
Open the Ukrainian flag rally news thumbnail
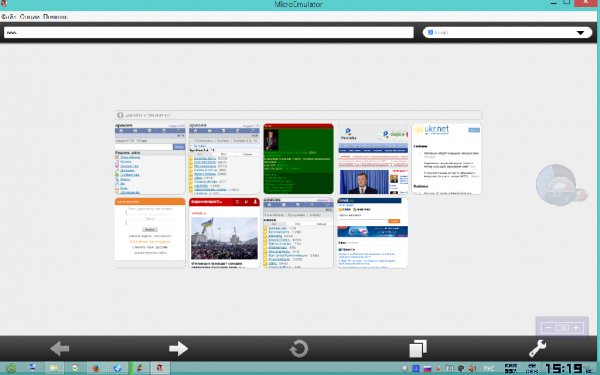[224, 233]
